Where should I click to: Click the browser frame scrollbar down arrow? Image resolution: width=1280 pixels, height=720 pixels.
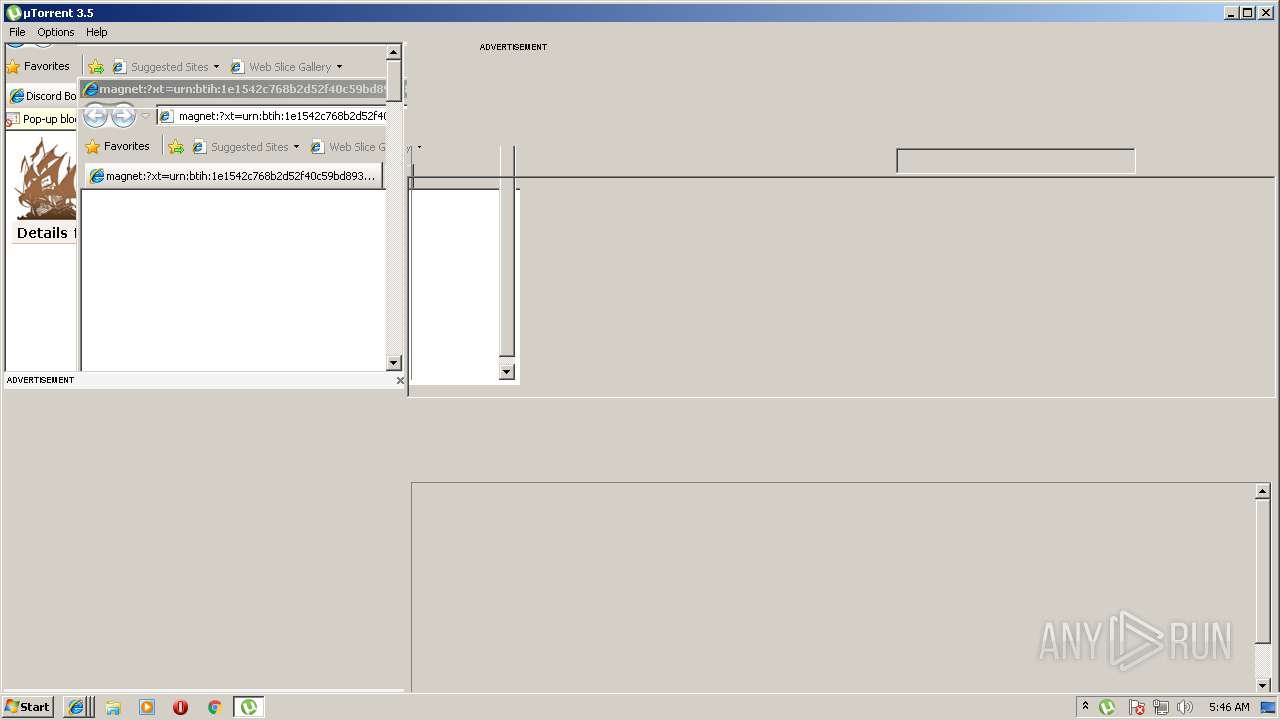click(394, 363)
